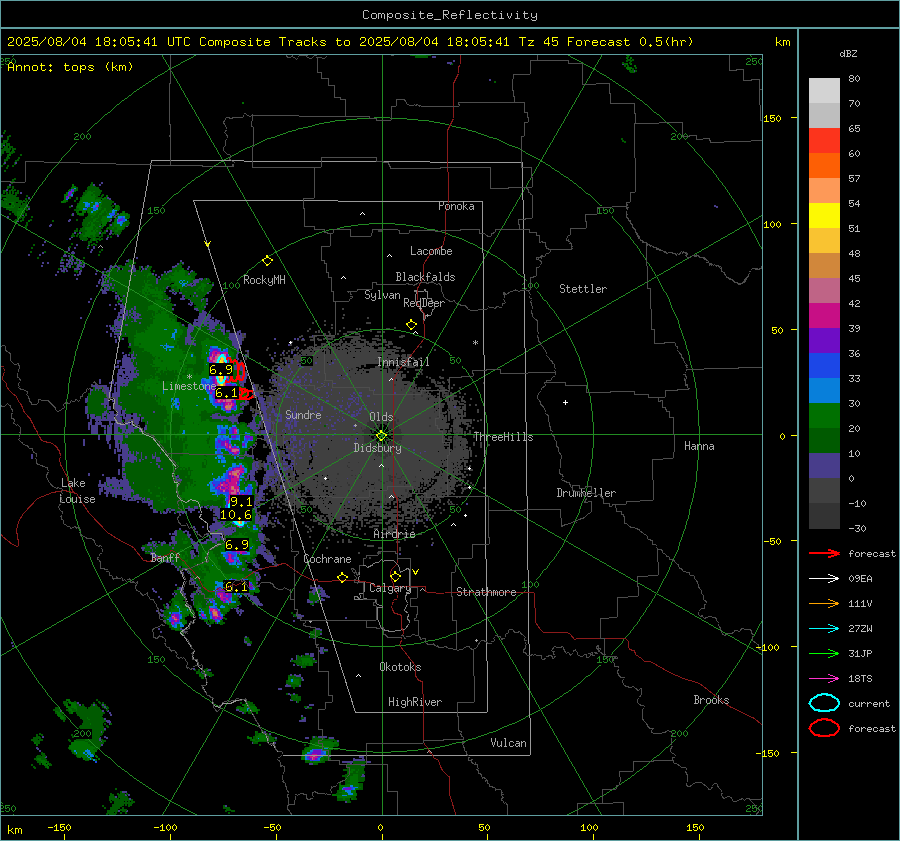Select the bright green 30 dBZ color swatch
Screen dimensions: 900x841
(824, 415)
